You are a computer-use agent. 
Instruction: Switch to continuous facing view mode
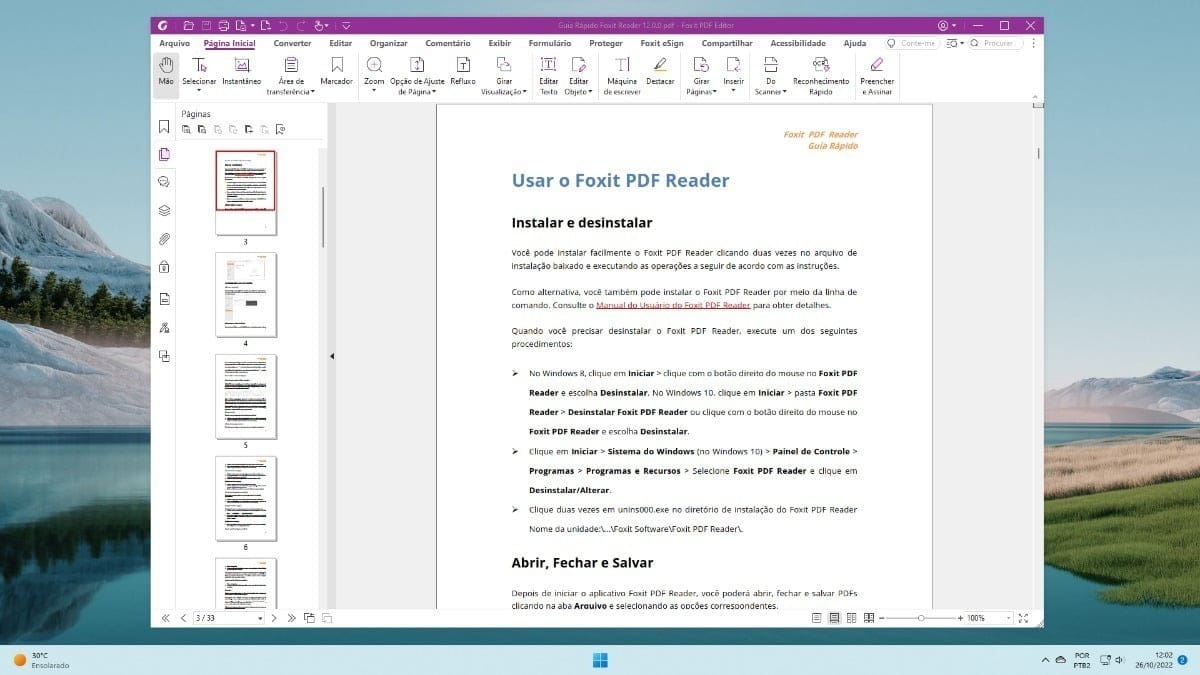869,618
